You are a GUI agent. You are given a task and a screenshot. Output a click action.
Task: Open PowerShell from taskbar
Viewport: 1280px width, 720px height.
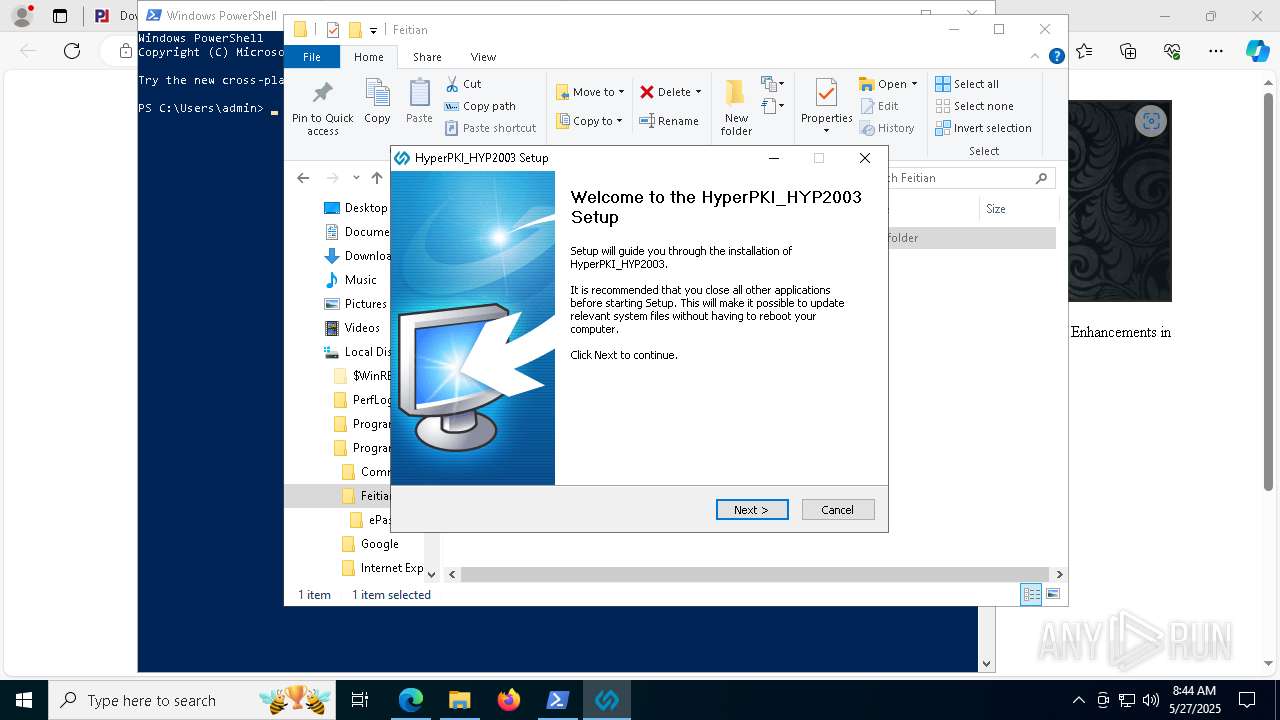[x=558, y=700]
